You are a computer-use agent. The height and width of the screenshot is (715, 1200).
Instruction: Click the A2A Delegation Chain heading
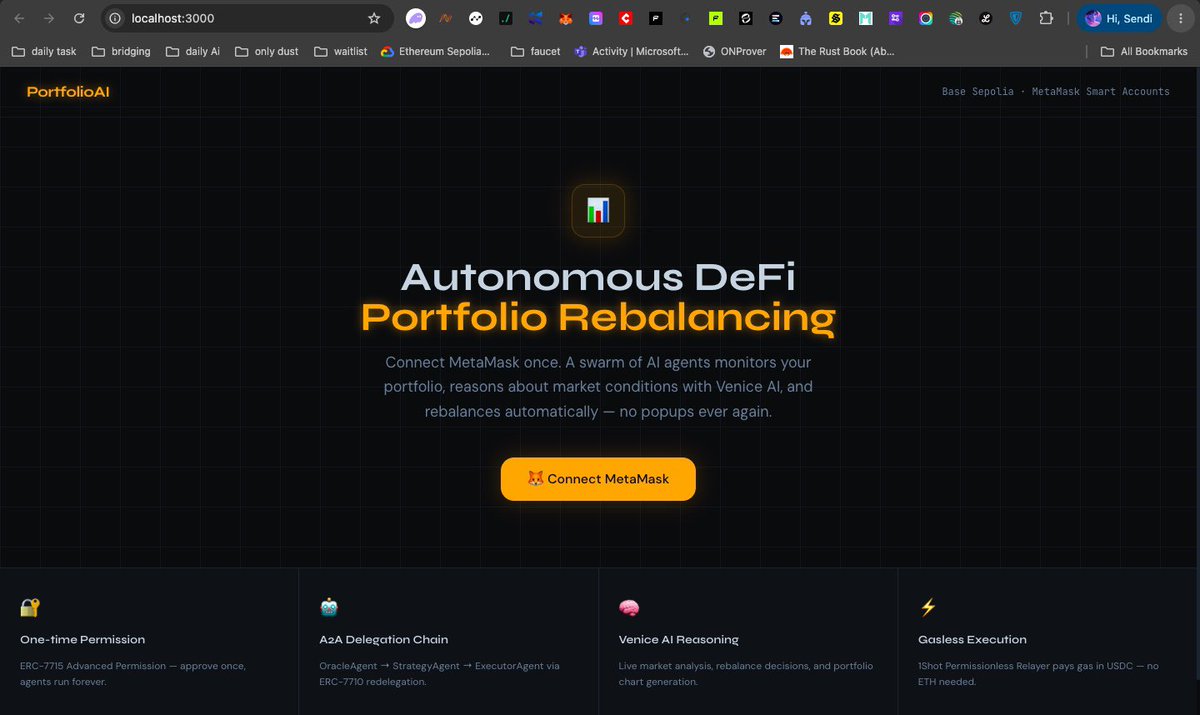coord(384,639)
